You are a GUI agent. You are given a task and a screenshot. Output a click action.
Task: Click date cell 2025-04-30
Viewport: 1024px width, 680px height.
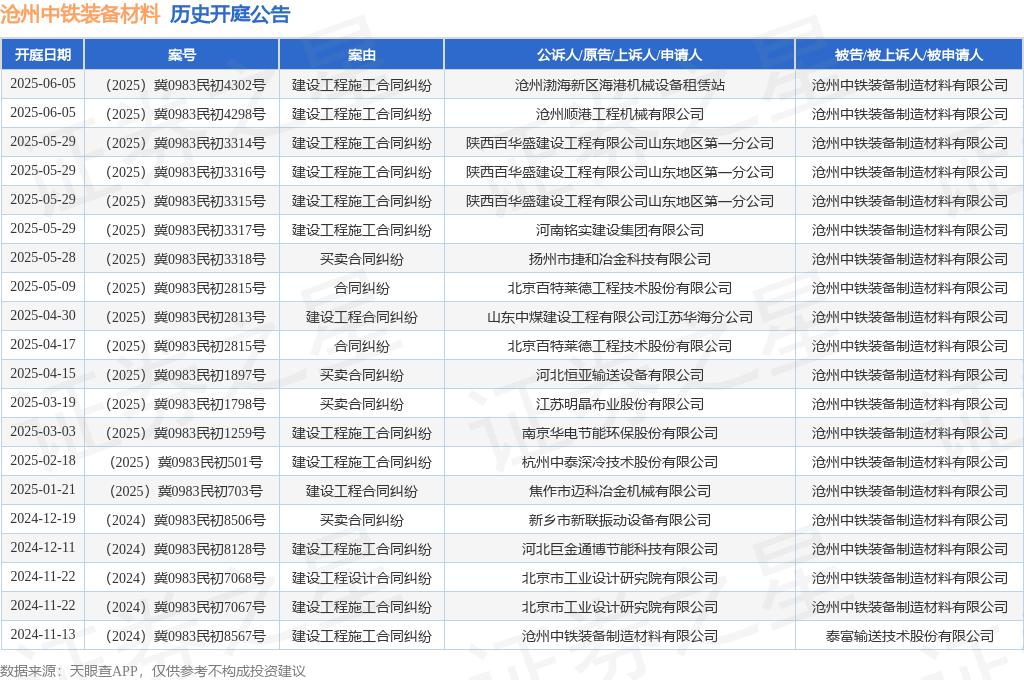[43, 316]
